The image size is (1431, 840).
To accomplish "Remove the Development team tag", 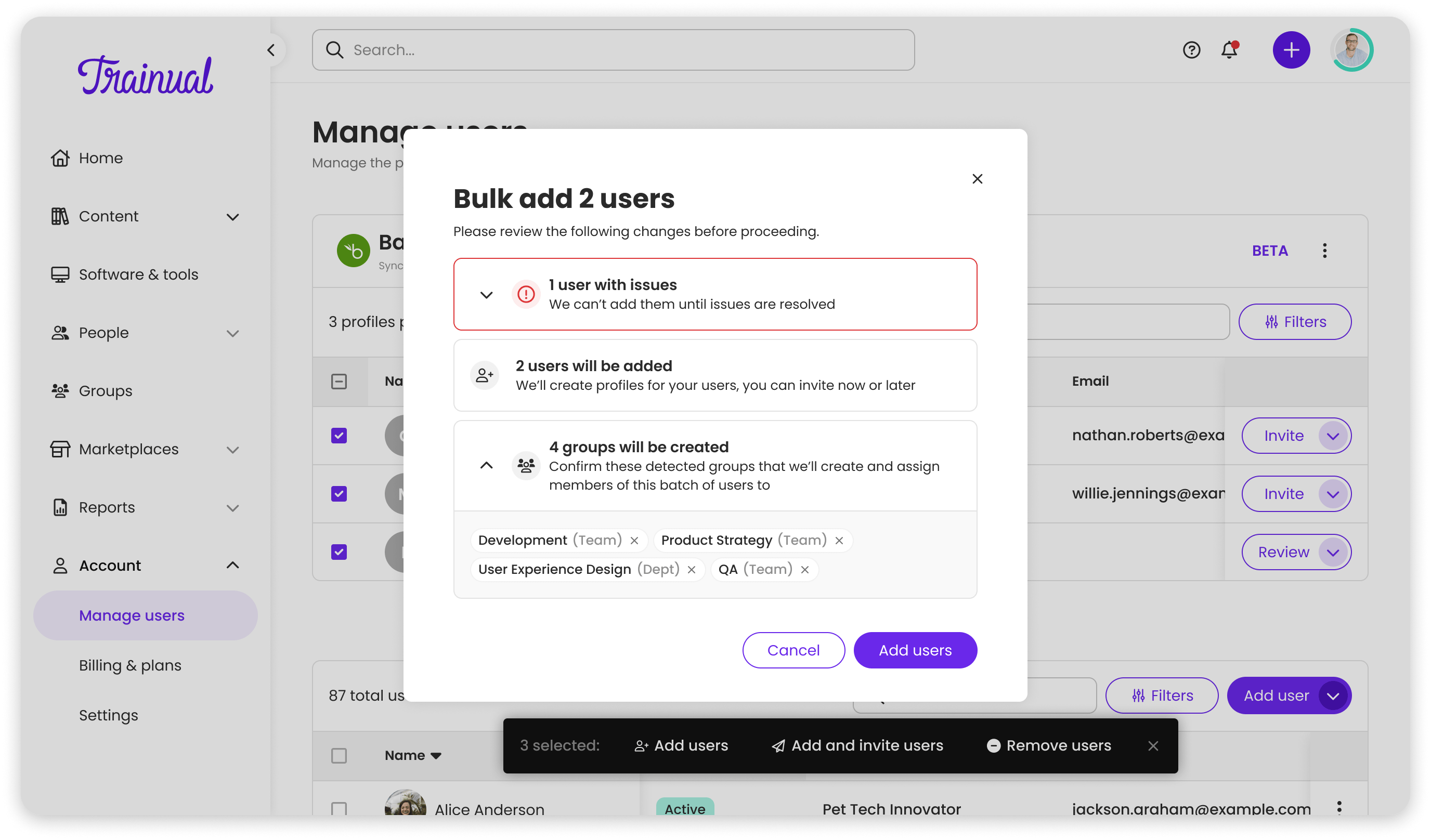I will click(634, 540).
